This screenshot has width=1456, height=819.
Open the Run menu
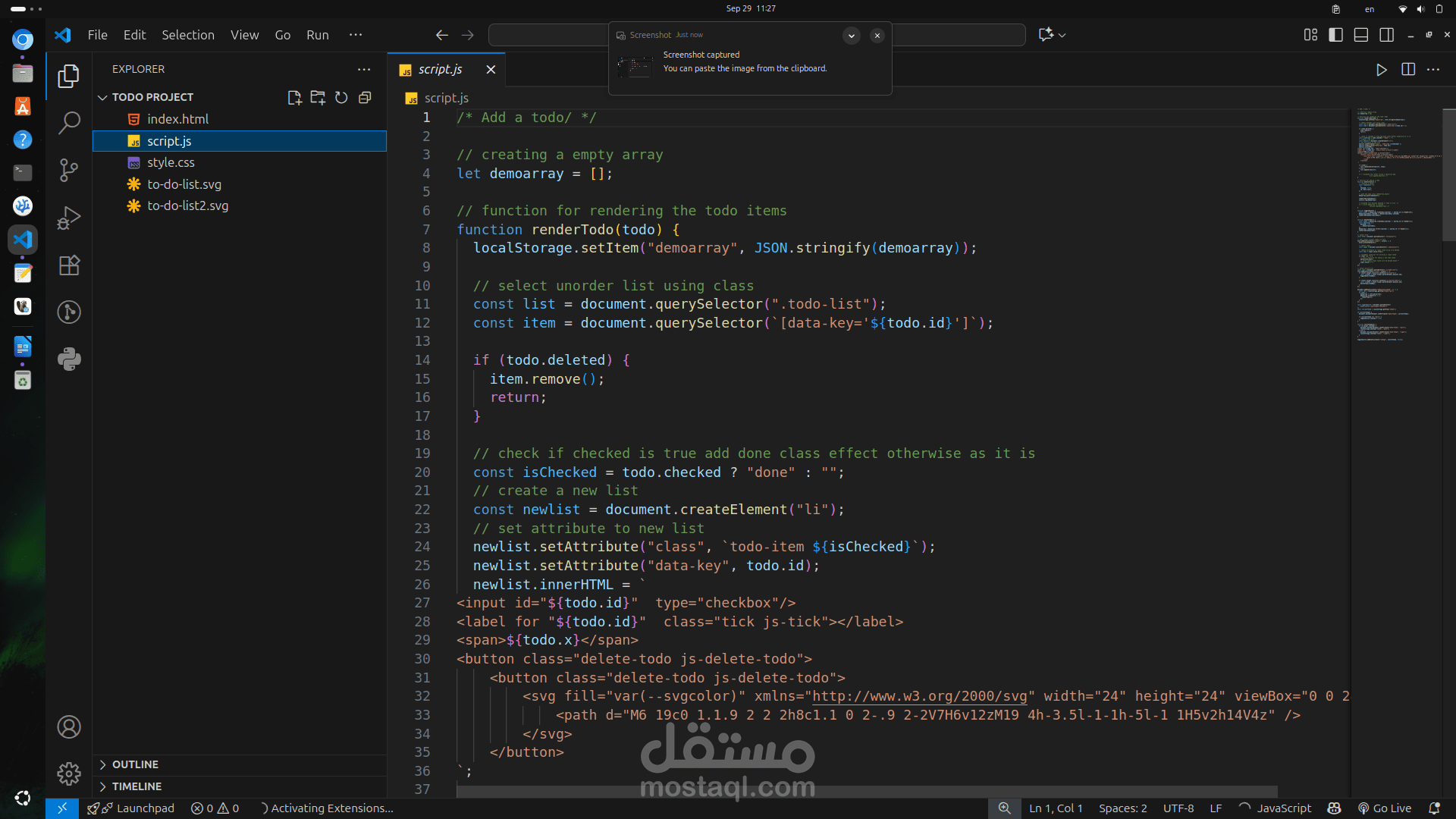point(317,35)
